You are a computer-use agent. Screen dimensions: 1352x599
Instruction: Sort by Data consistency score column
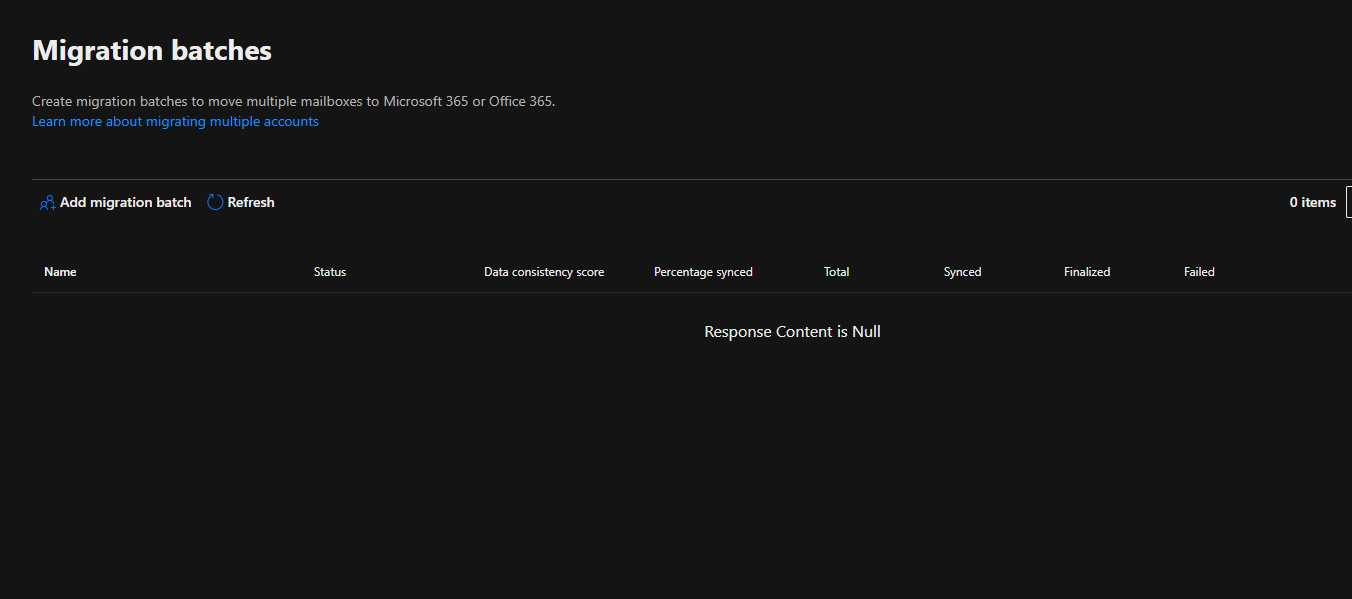(543, 271)
